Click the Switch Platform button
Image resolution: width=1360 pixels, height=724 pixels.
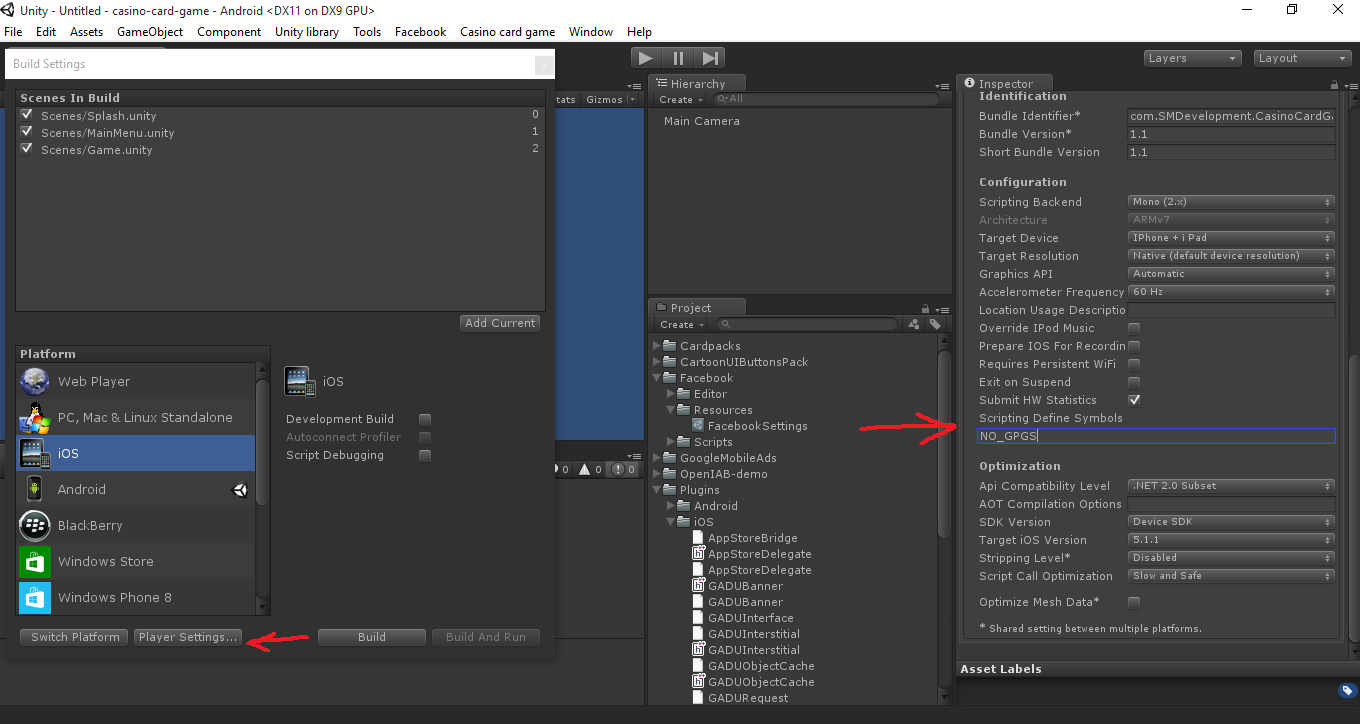point(75,637)
